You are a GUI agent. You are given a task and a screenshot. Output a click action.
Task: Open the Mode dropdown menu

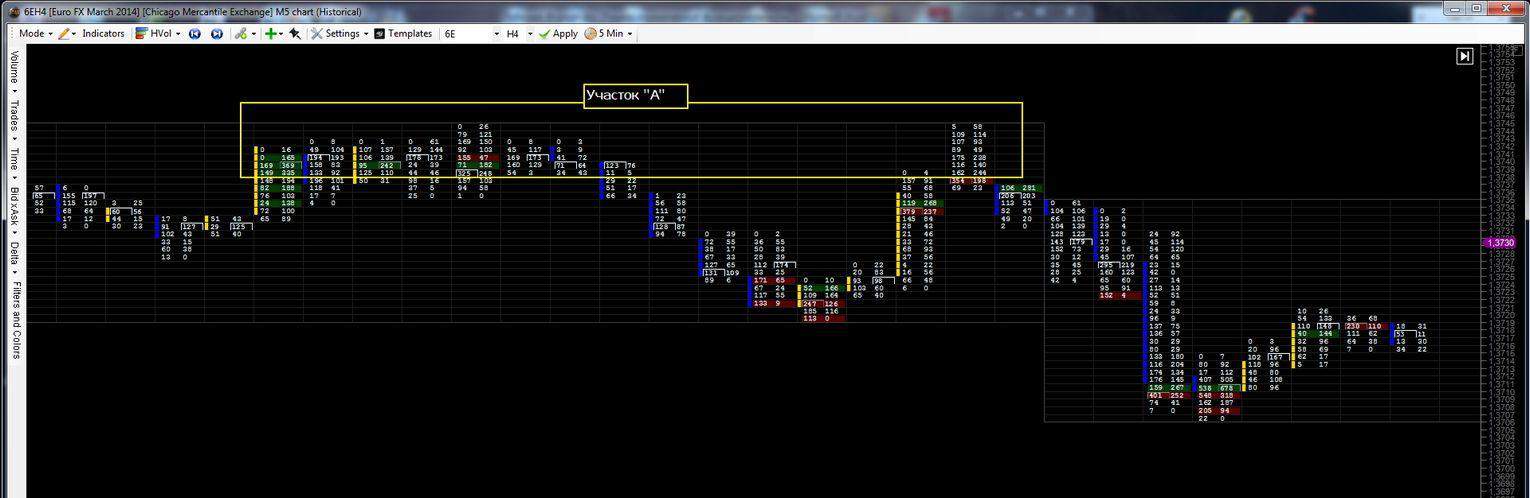pos(35,33)
